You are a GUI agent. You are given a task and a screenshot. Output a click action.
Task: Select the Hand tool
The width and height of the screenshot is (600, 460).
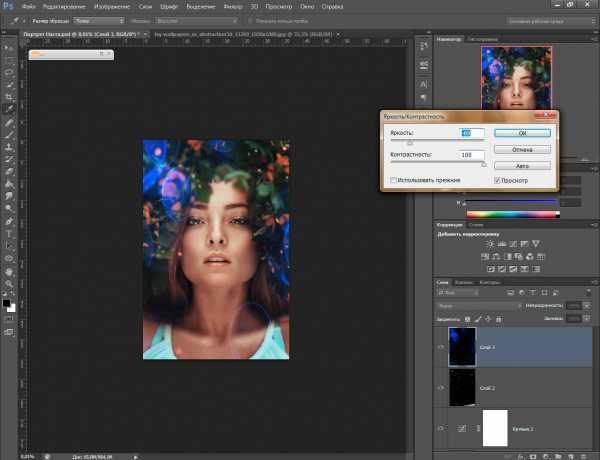8,272
